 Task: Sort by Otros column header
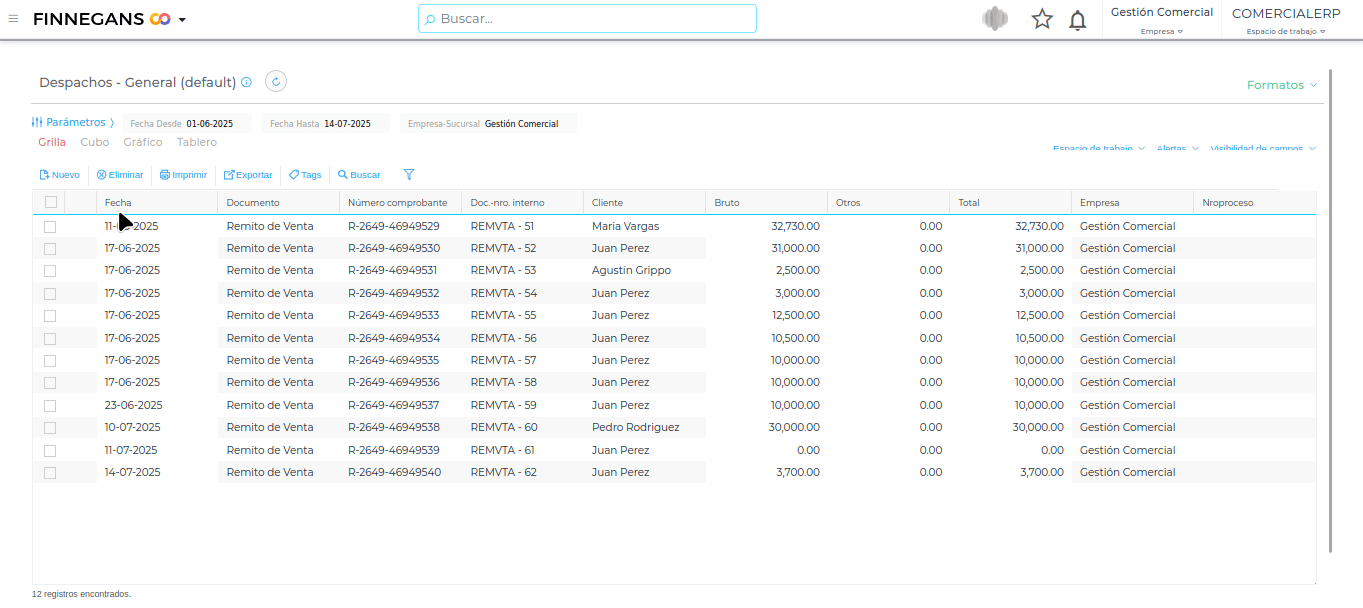click(x=888, y=202)
